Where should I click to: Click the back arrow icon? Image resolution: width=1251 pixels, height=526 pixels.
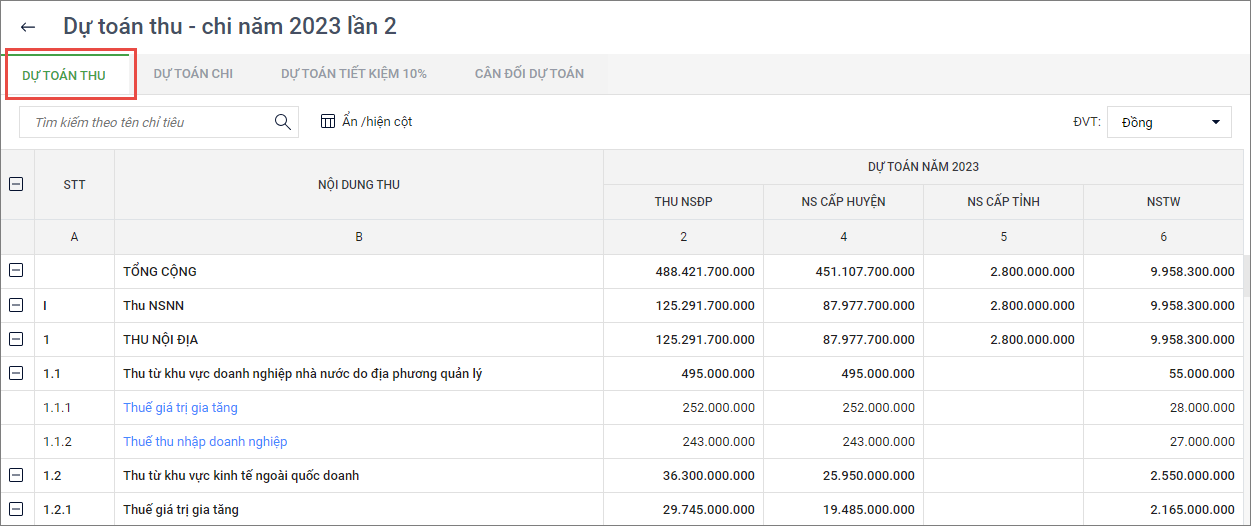coord(28,27)
